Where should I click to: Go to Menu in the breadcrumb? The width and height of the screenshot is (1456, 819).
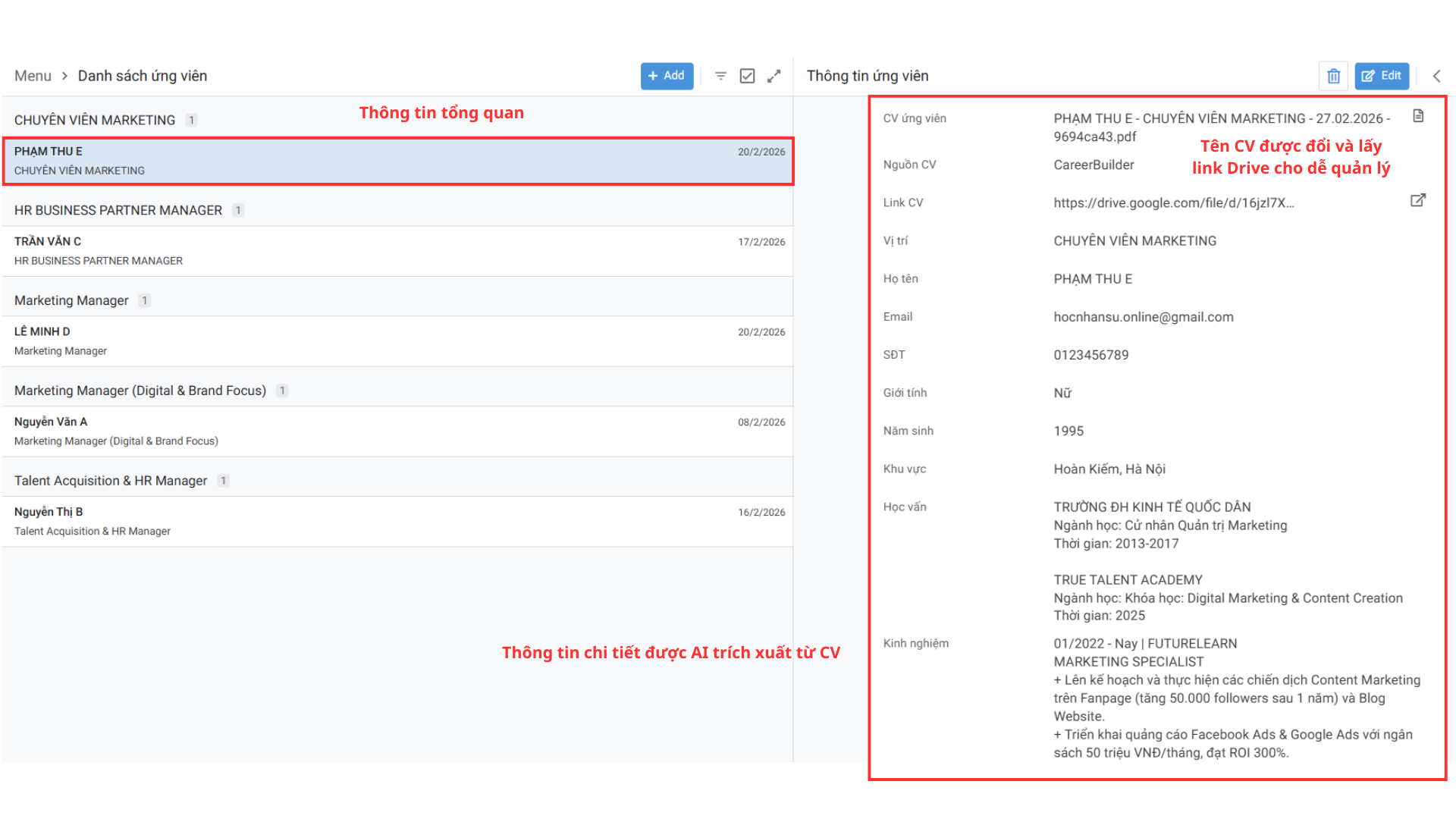pos(33,76)
